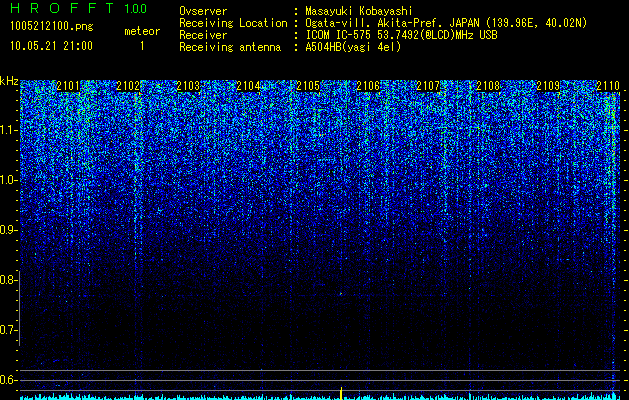Click the Receiving antenna label

(x=230, y=47)
